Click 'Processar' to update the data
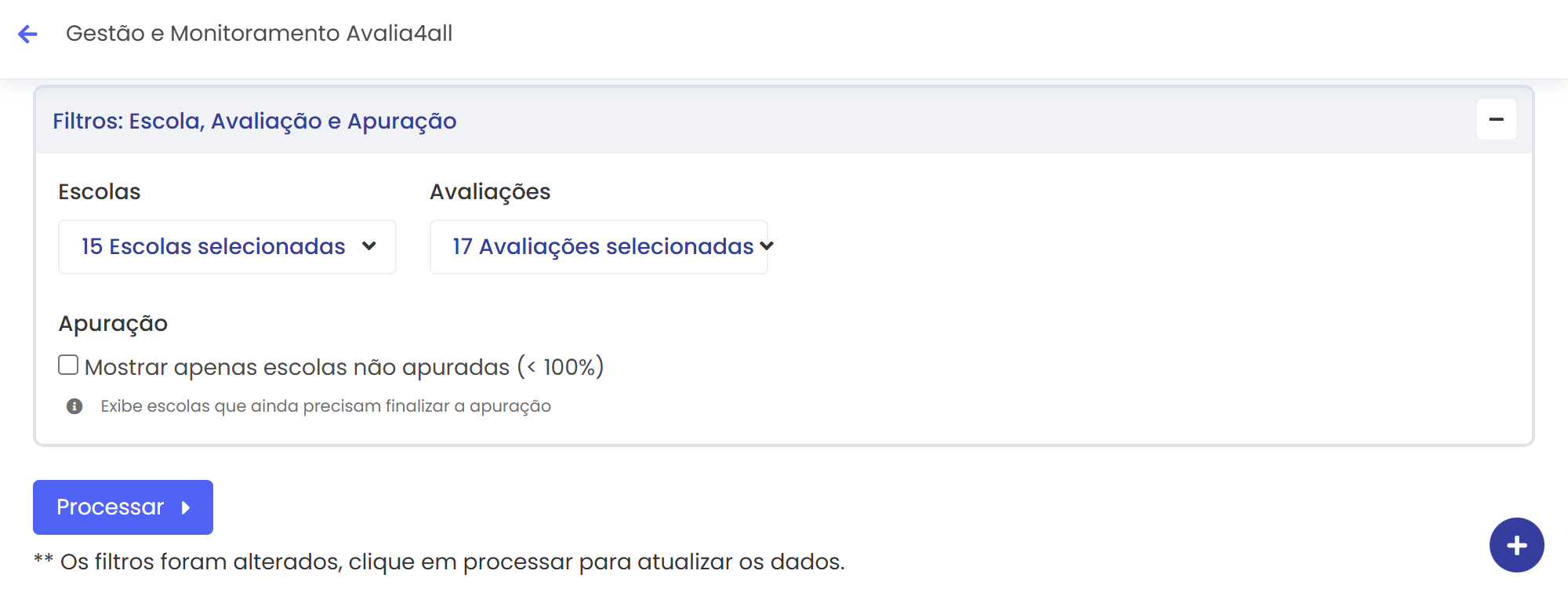 click(122, 507)
